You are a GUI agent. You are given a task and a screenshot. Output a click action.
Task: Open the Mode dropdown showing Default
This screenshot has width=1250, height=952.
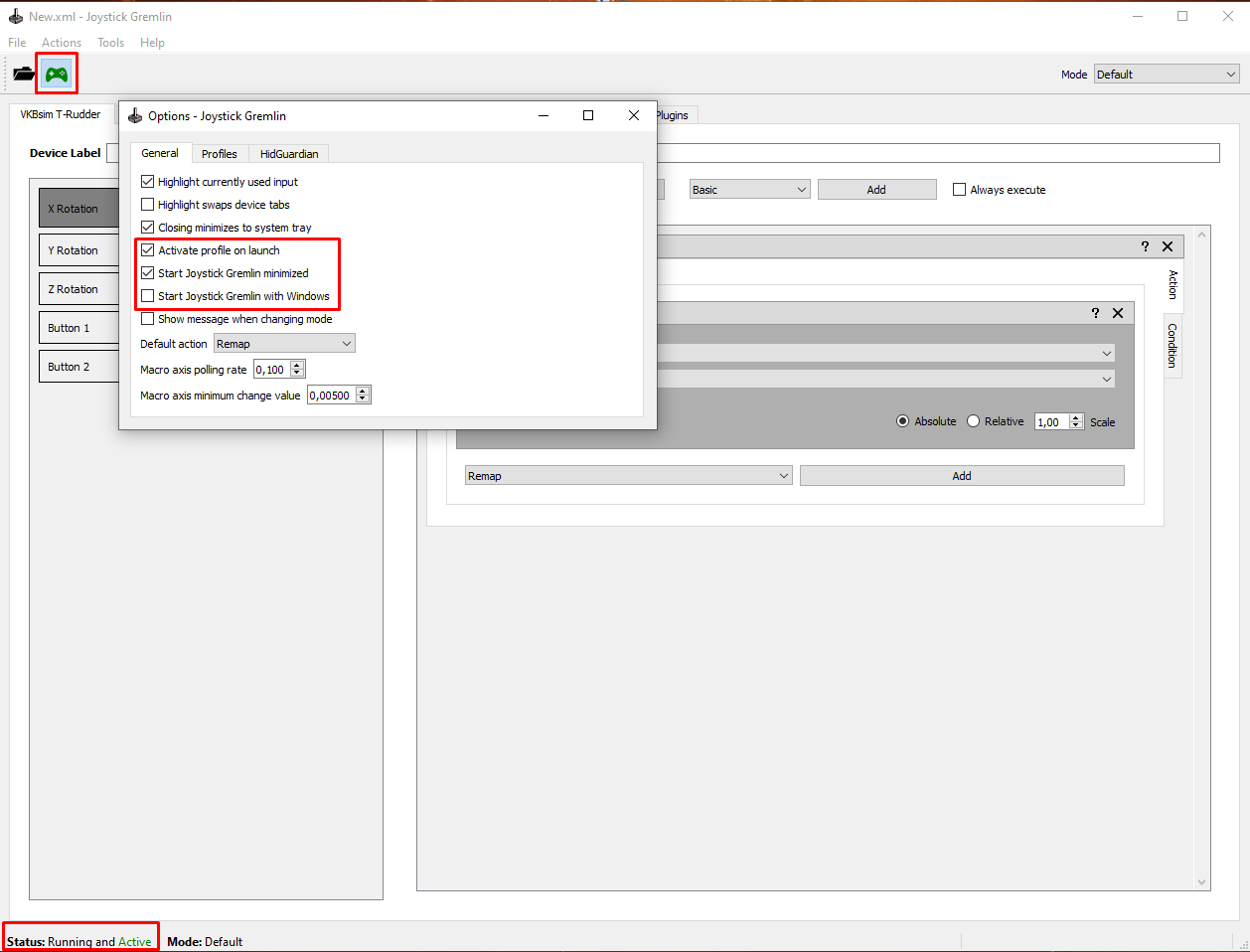1167,75
